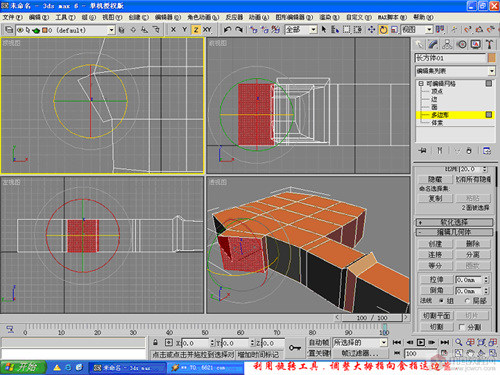Viewport: 500px width, 375px height.
Task: Click the 删除 button
Action: (x=473, y=244)
